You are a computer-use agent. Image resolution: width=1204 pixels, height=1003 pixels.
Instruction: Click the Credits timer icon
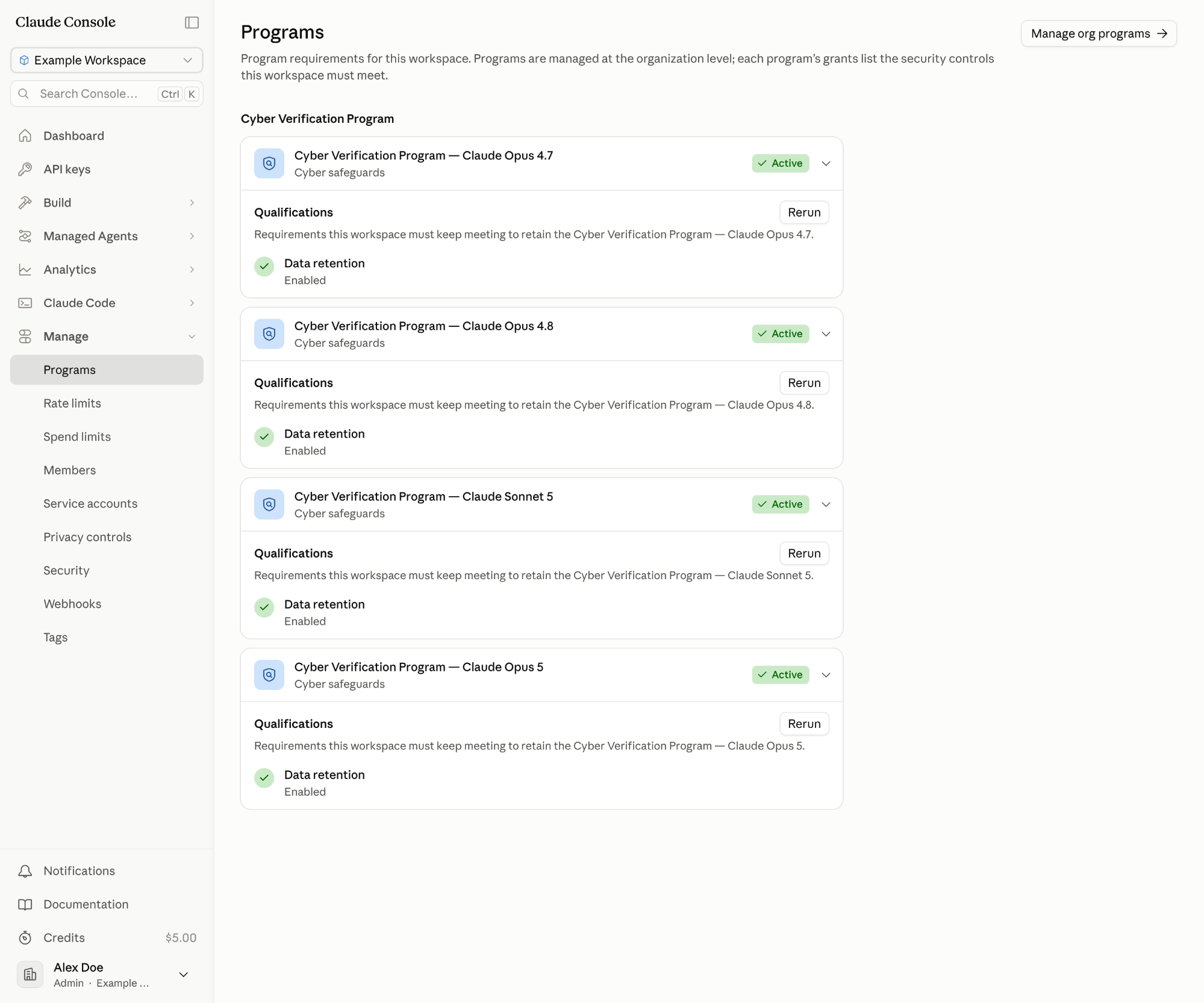[25, 938]
